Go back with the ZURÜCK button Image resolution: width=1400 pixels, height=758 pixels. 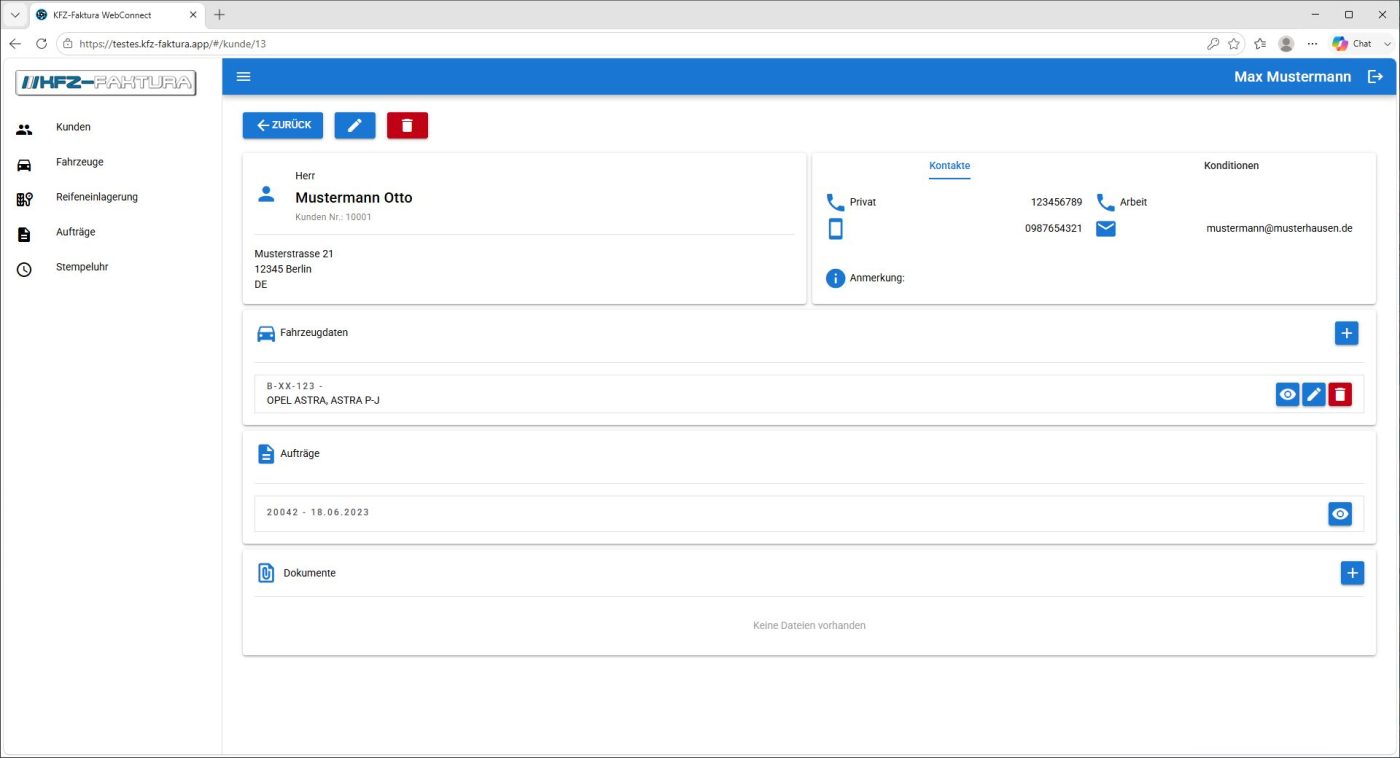pos(283,125)
